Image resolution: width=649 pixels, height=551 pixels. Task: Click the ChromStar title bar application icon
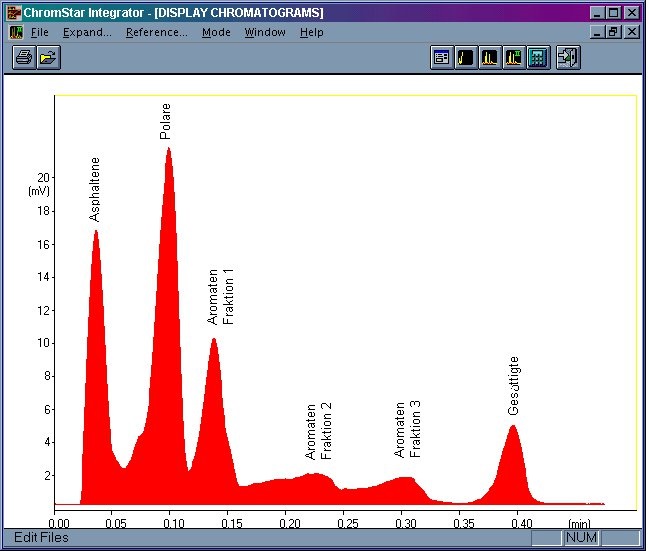pos(13,13)
